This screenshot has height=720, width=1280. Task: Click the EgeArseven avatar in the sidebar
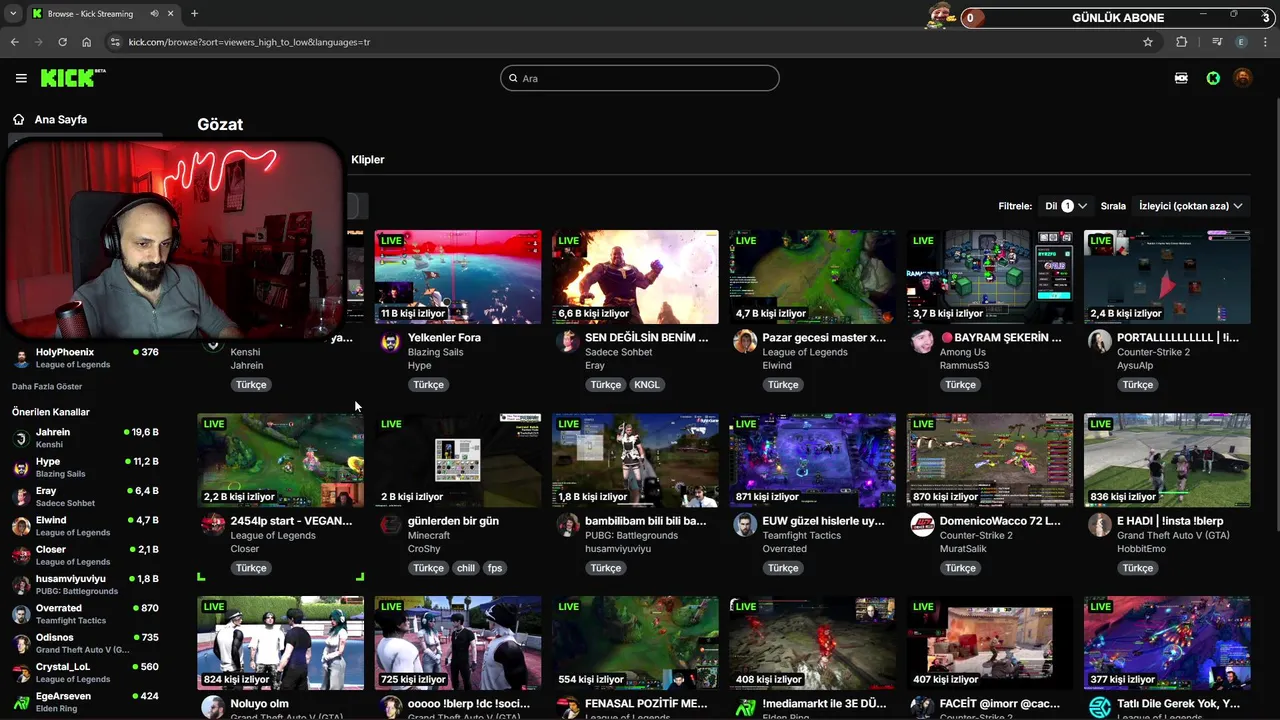pyautogui.click(x=21, y=702)
